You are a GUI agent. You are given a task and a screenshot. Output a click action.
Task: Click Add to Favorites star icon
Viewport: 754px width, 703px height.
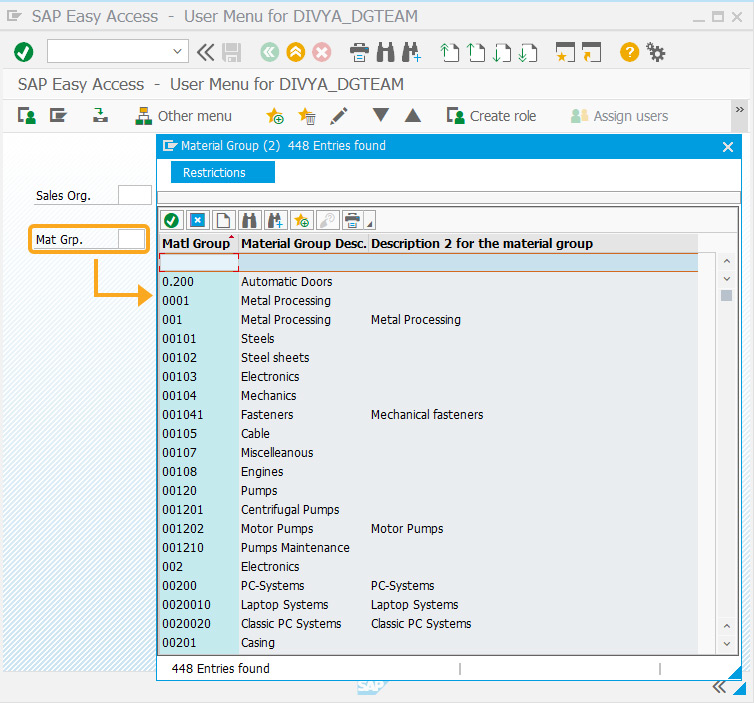[275, 116]
